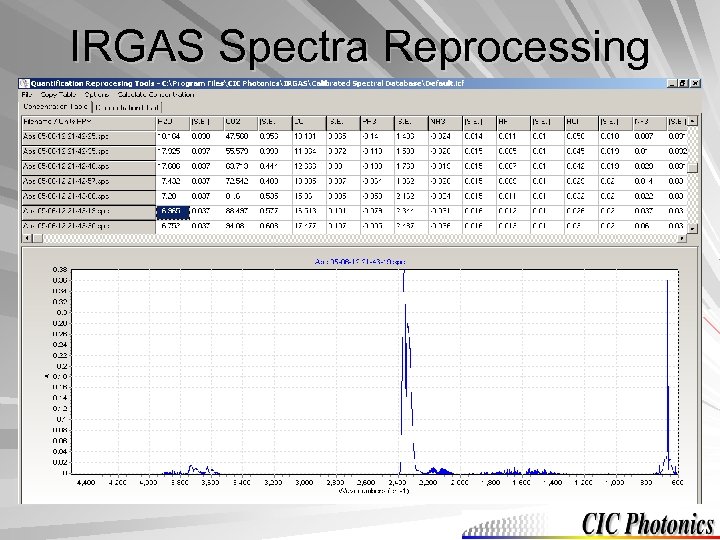
Task: Switch to the tab beside Concentration Table
Action: 128,107
